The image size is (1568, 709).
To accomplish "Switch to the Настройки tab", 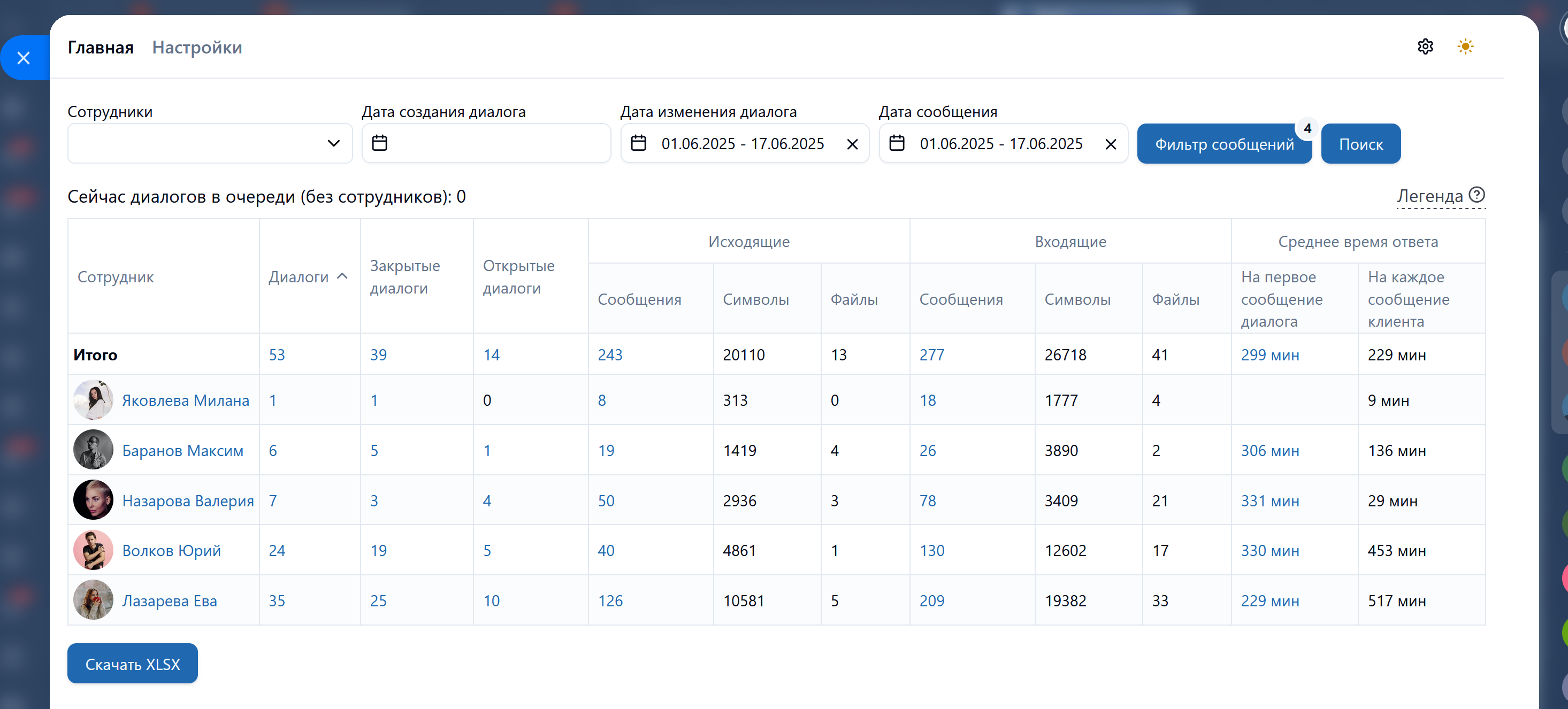I will pos(197,48).
